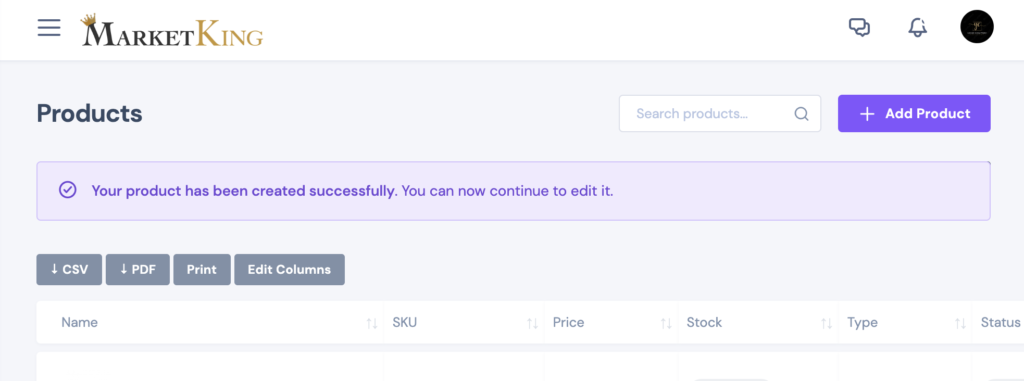Image resolution: width=1024 pixels, height=381 pixels.
Task: Click the MarketKing logo
Action: pyautogui.click(x=172, y=30)
